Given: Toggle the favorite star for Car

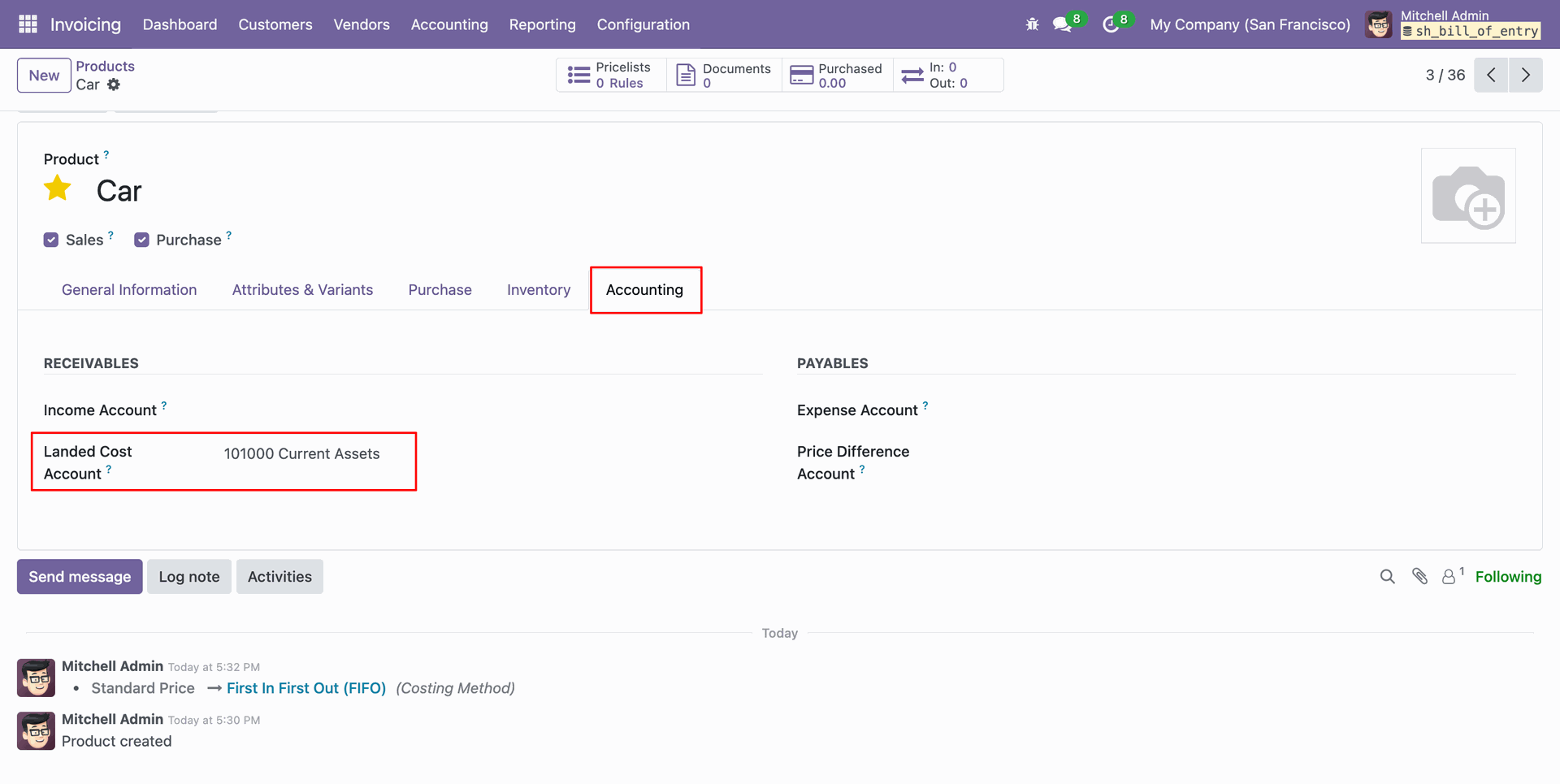Looking at the screenshot, I should [58, 188].
